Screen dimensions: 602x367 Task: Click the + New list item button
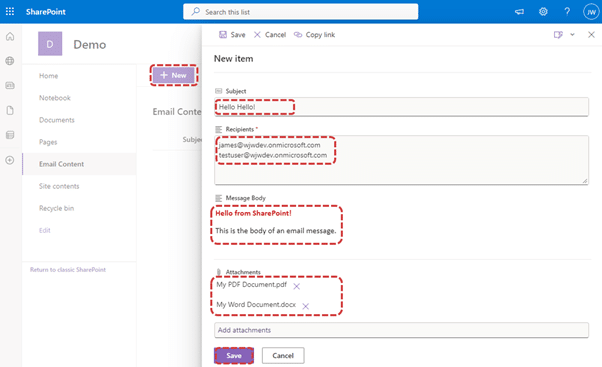tap(174, 75)
